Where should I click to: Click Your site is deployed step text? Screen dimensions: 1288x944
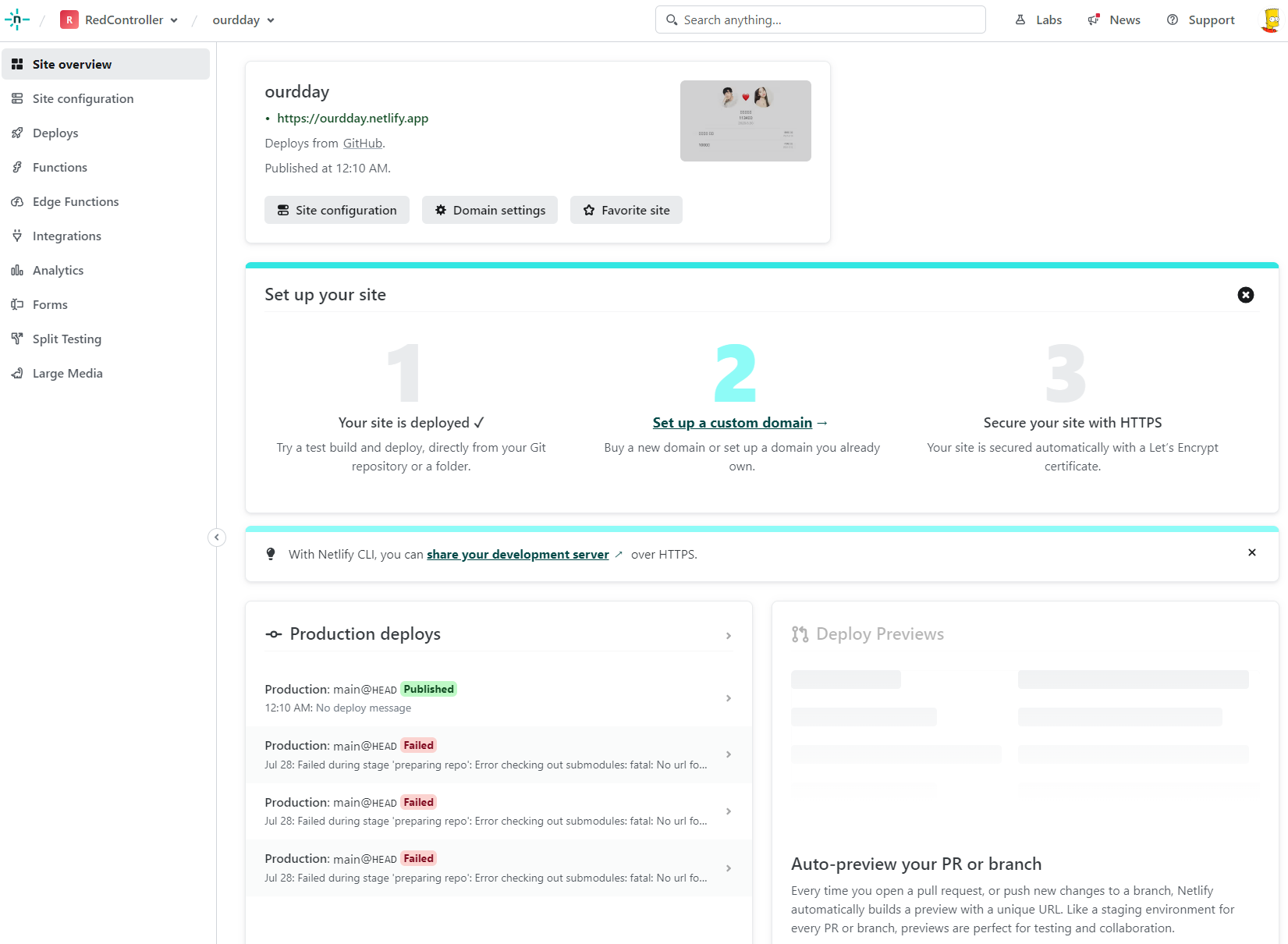[x=411, y=423]
